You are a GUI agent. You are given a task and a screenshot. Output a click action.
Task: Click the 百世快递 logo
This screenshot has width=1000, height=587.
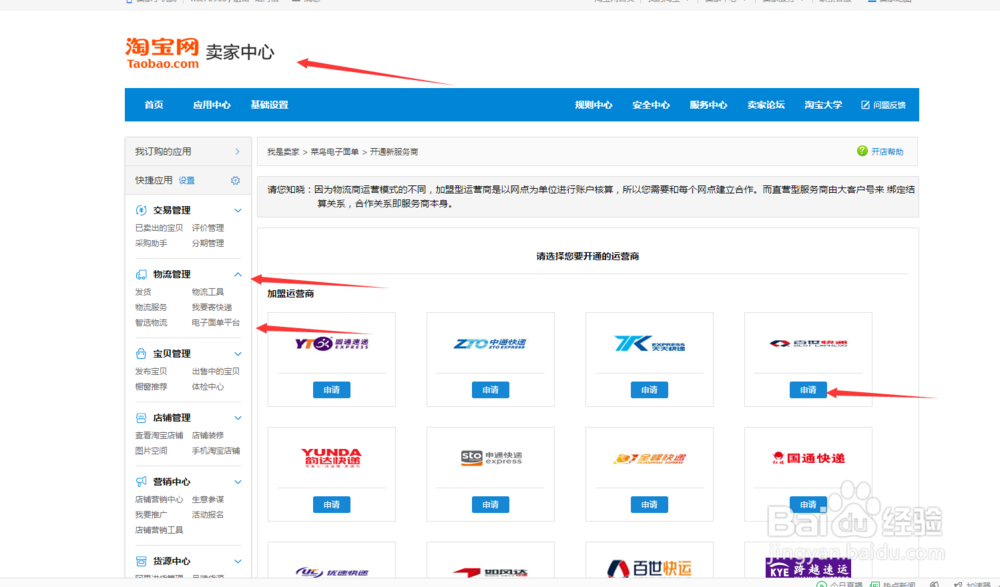tap(808, 343)
